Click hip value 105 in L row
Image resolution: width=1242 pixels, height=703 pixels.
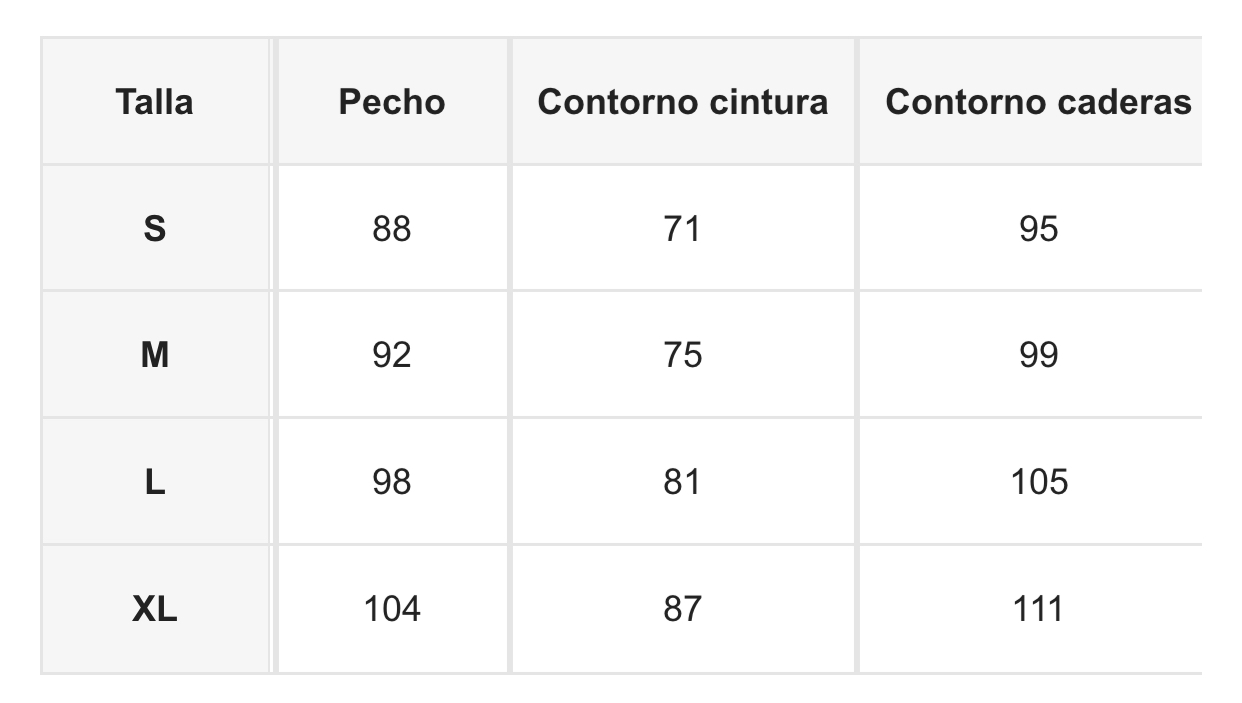coord(1038,482)
